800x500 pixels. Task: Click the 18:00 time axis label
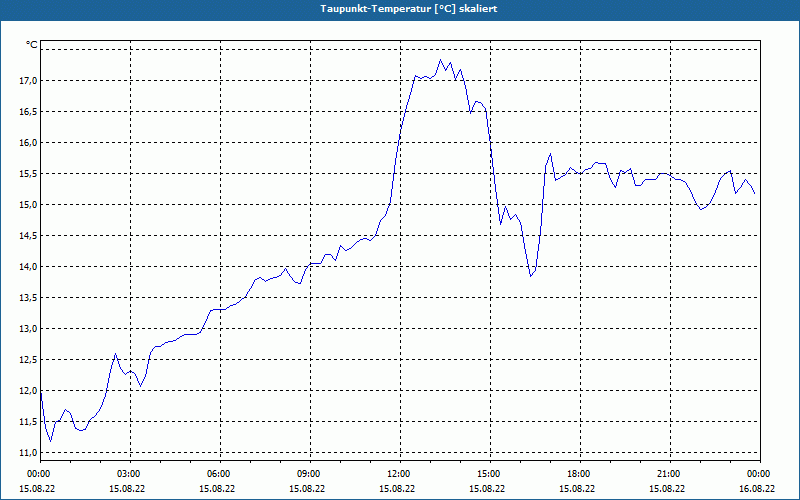(x=580, y=473)
